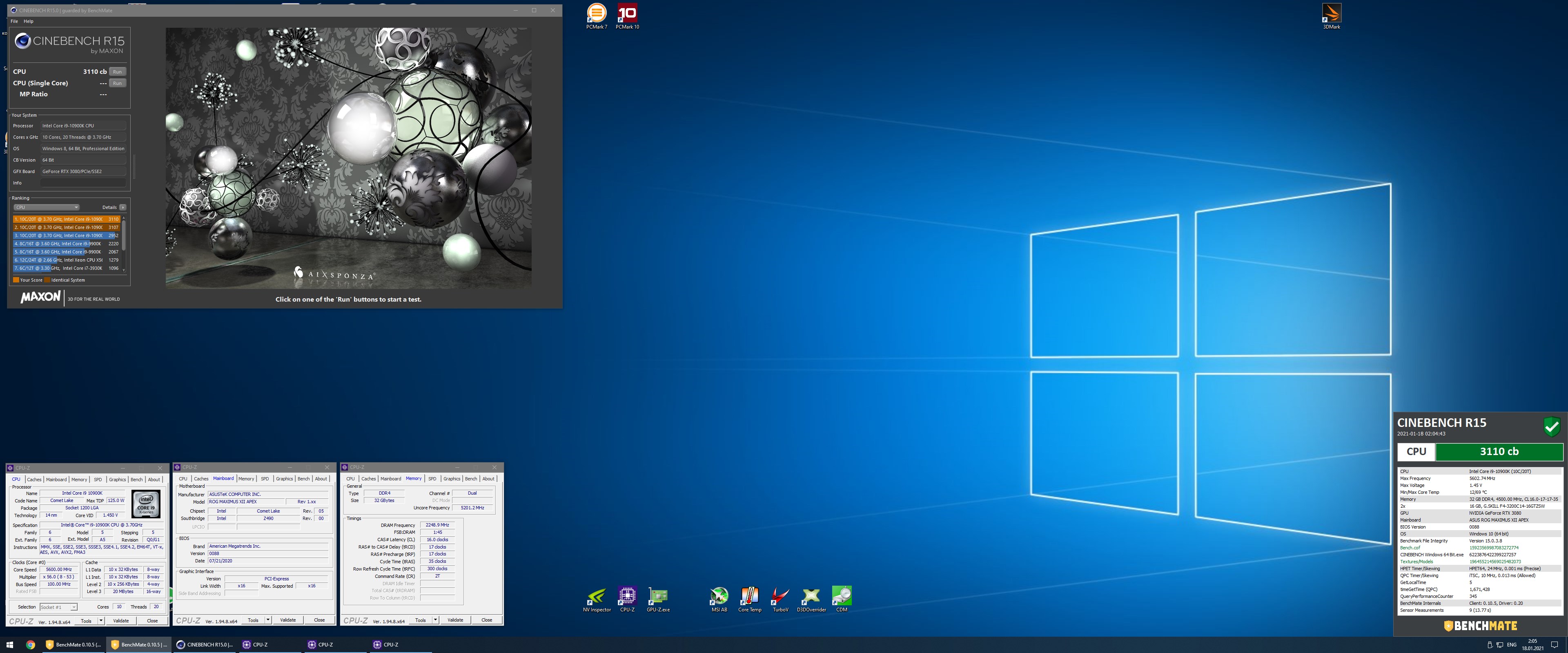Launch GPU-Z.exe desktop shortcut
Viewport: 1568px width, 653px height.
[658, 599]
